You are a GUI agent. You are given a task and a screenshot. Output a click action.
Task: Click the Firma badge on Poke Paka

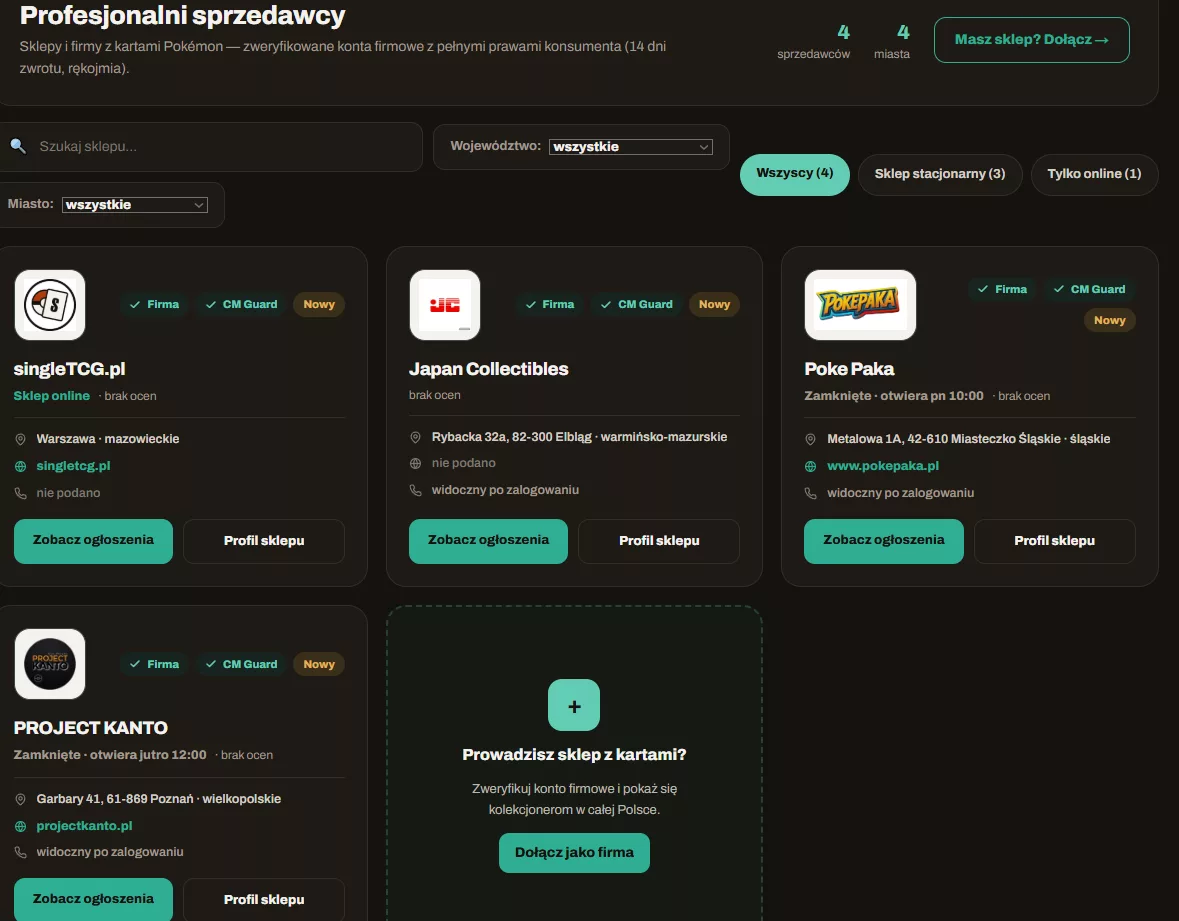(1002, 289)
